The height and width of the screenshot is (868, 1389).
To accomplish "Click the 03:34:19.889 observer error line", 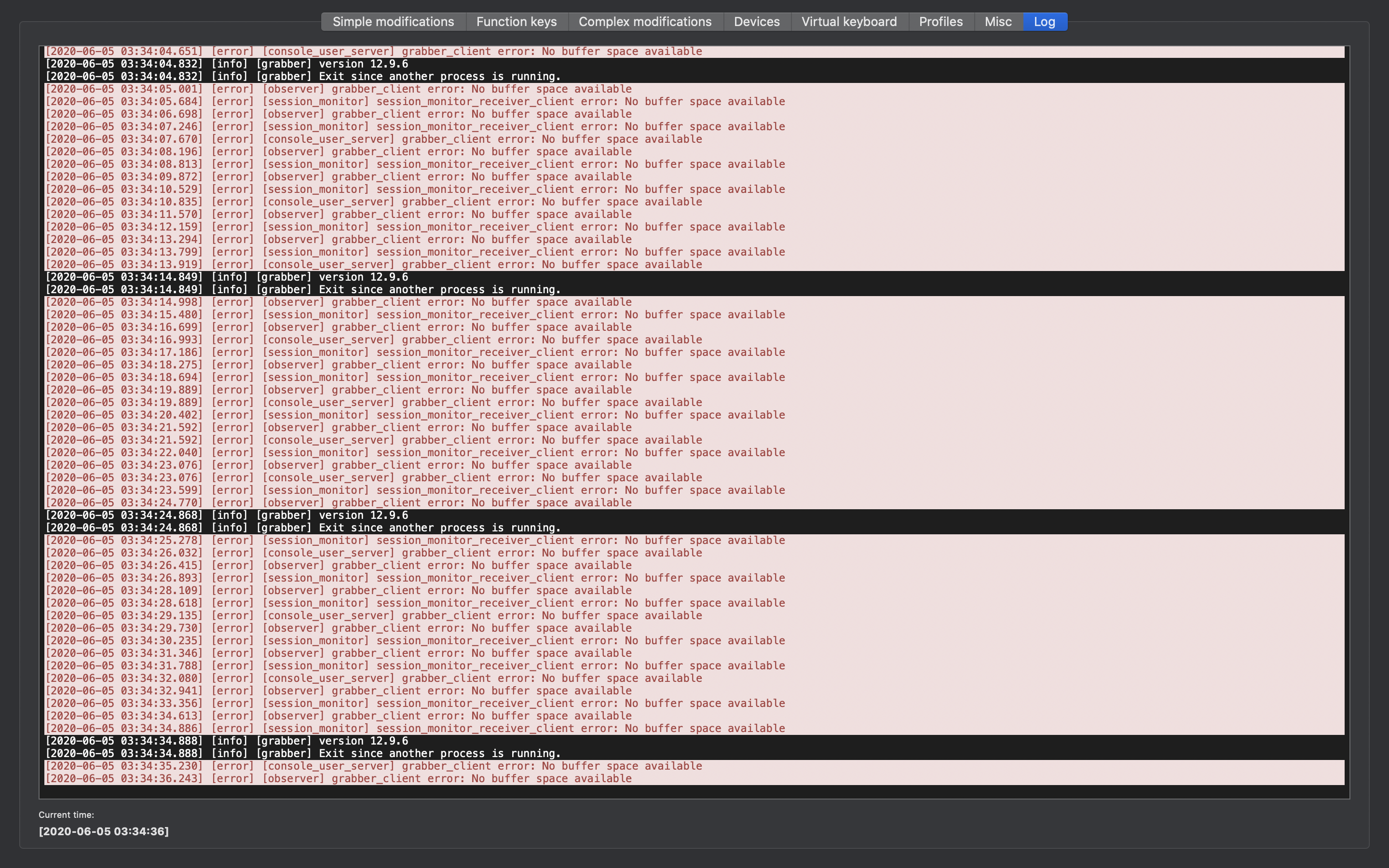I will pos(338,390).
